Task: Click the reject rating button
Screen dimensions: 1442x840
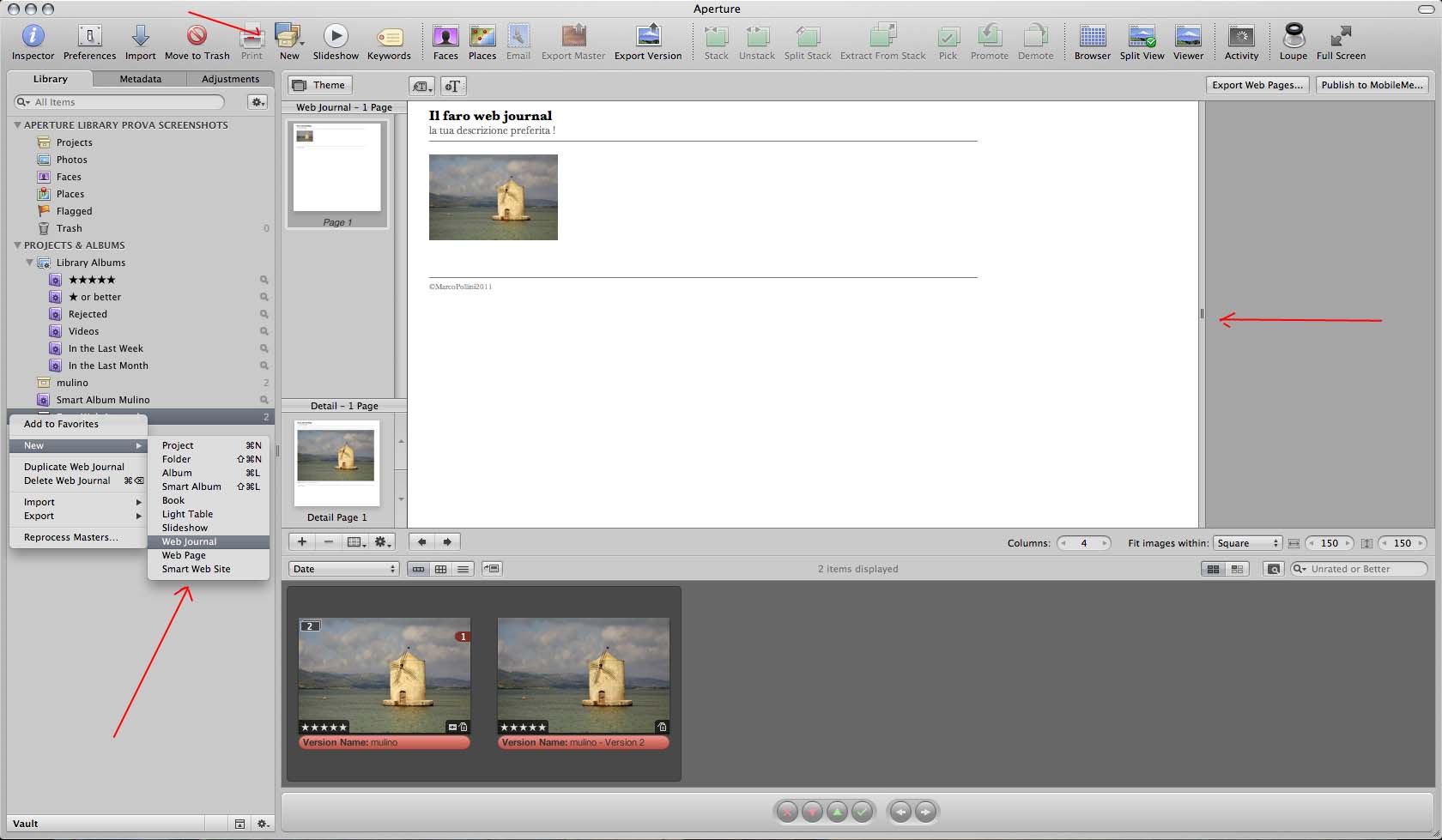Action: pos(787,812)
